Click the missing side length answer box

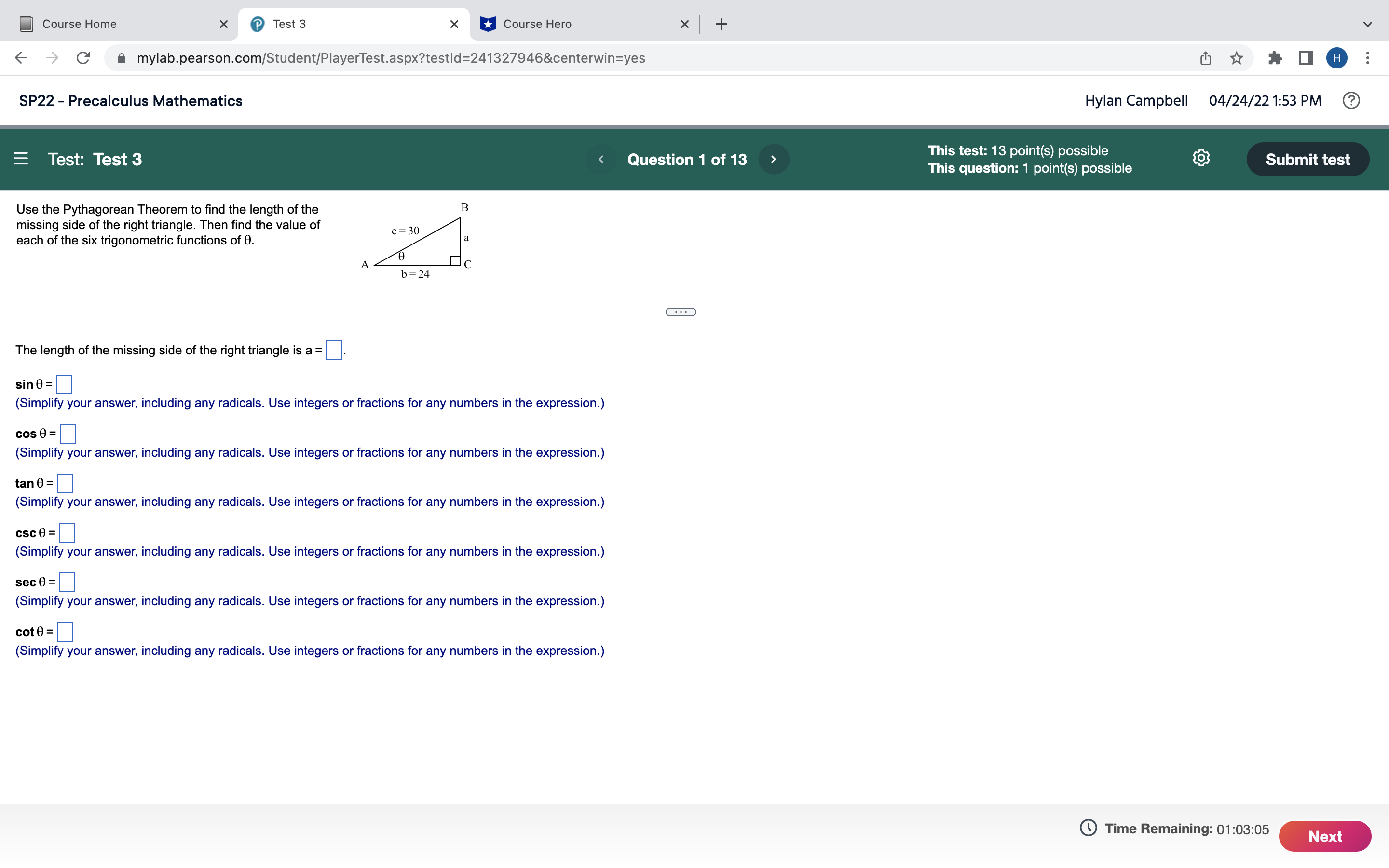(333, 350)
